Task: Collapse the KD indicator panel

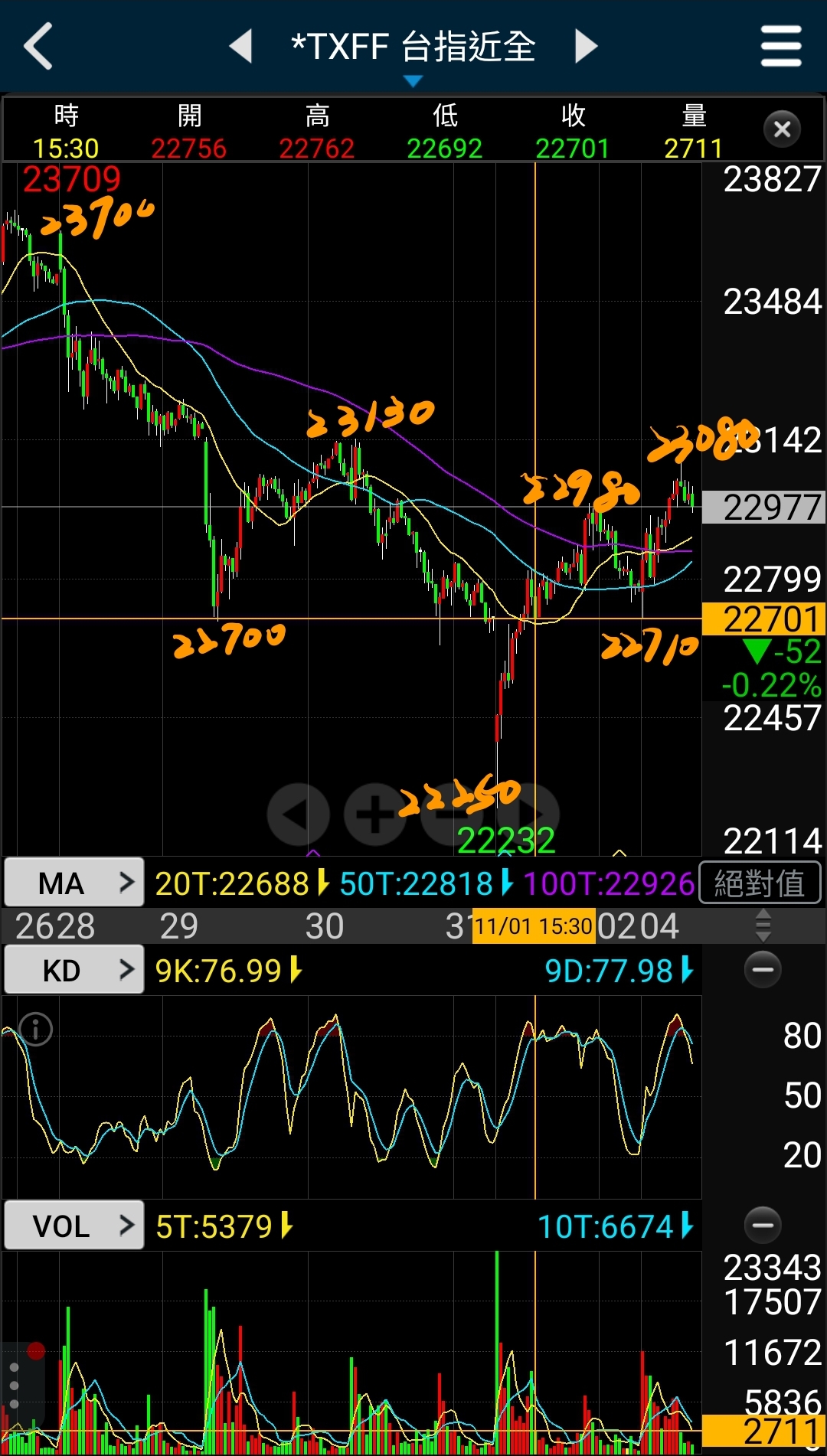Action: (x=763, y=970)
